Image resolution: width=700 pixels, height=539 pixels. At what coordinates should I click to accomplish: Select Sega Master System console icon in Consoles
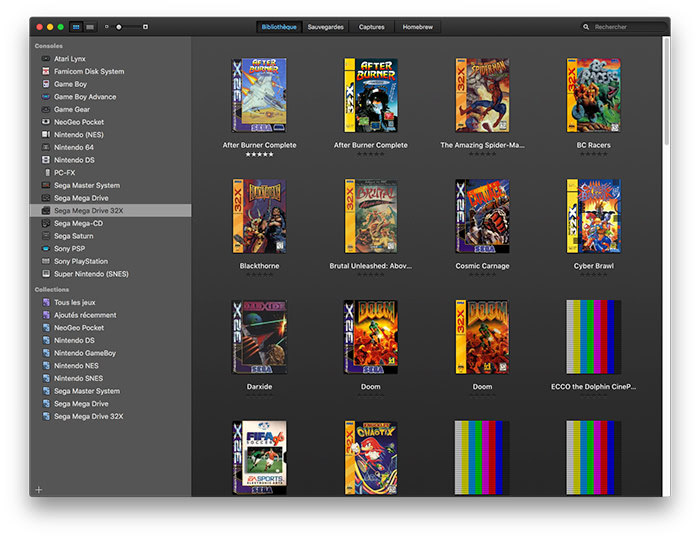[46, 185]
